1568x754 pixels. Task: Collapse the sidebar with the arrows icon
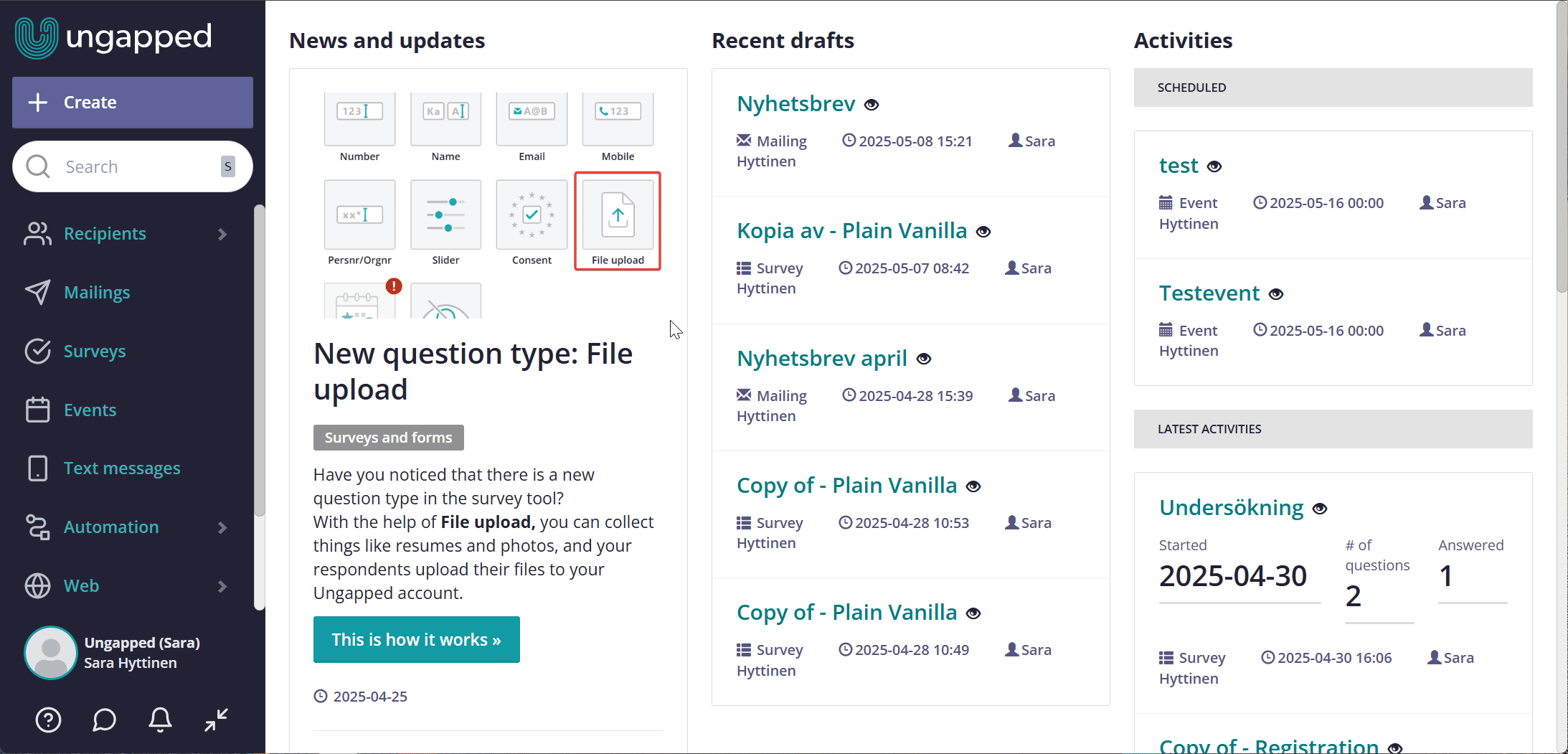click(216, 720)
